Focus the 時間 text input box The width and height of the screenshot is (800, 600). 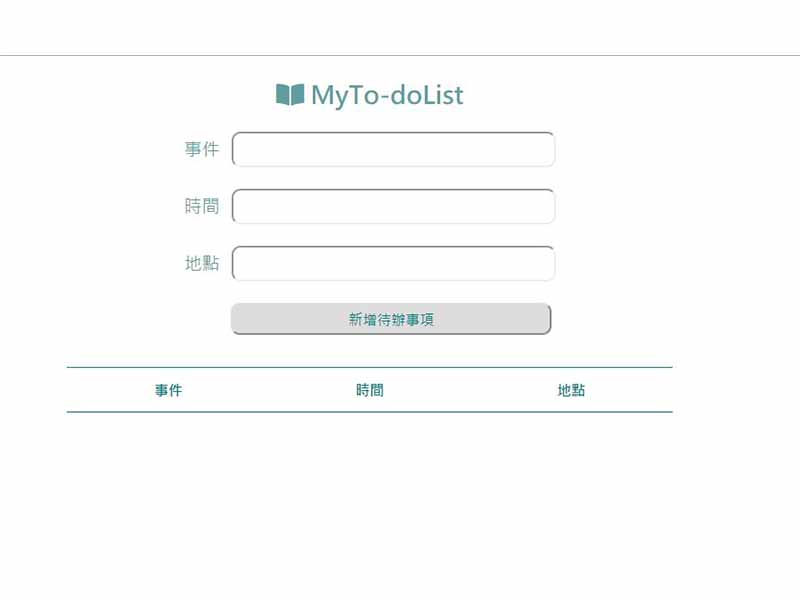click(x=393, y=206)
